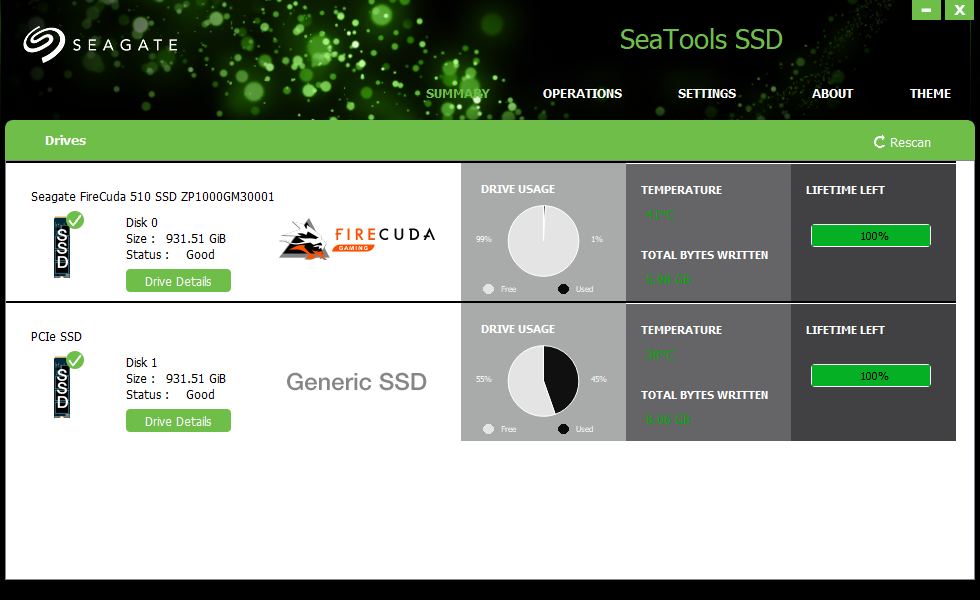The height and width of the screenshot is (600, 980).
Task: Click the SeaTools SSD title
Action: point(701,40)
